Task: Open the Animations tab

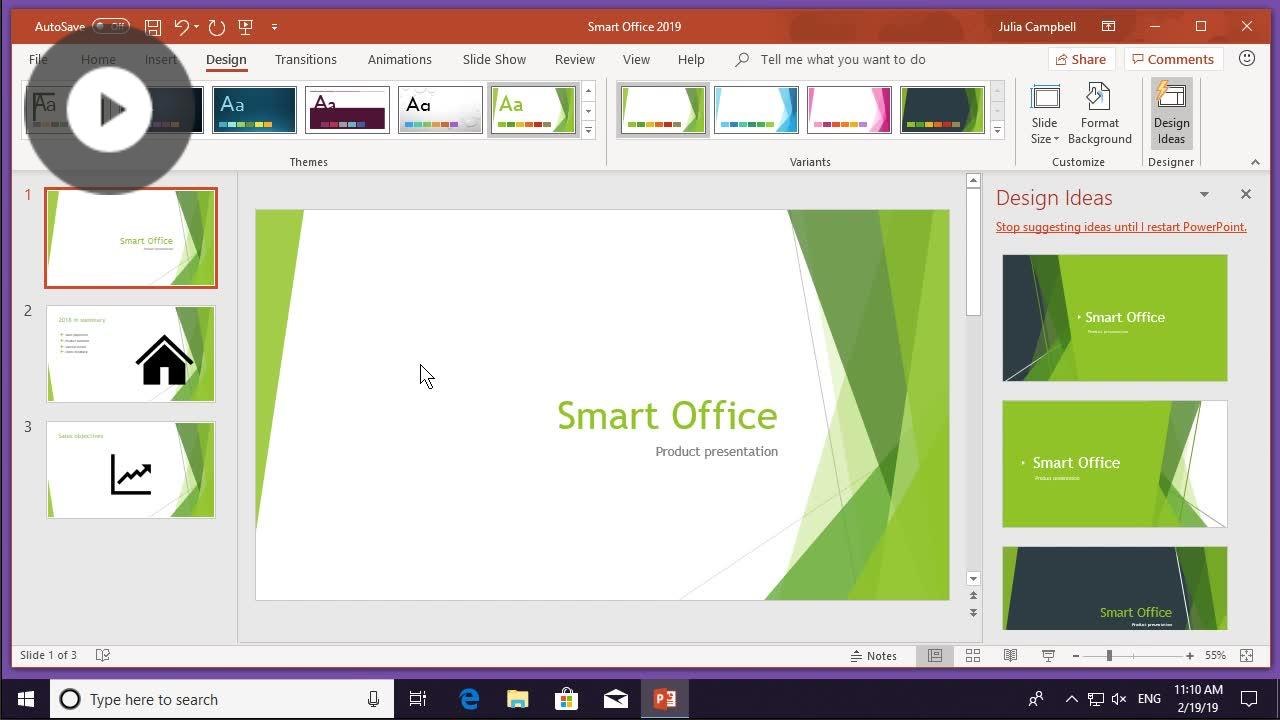Action: tap(399, 60)
